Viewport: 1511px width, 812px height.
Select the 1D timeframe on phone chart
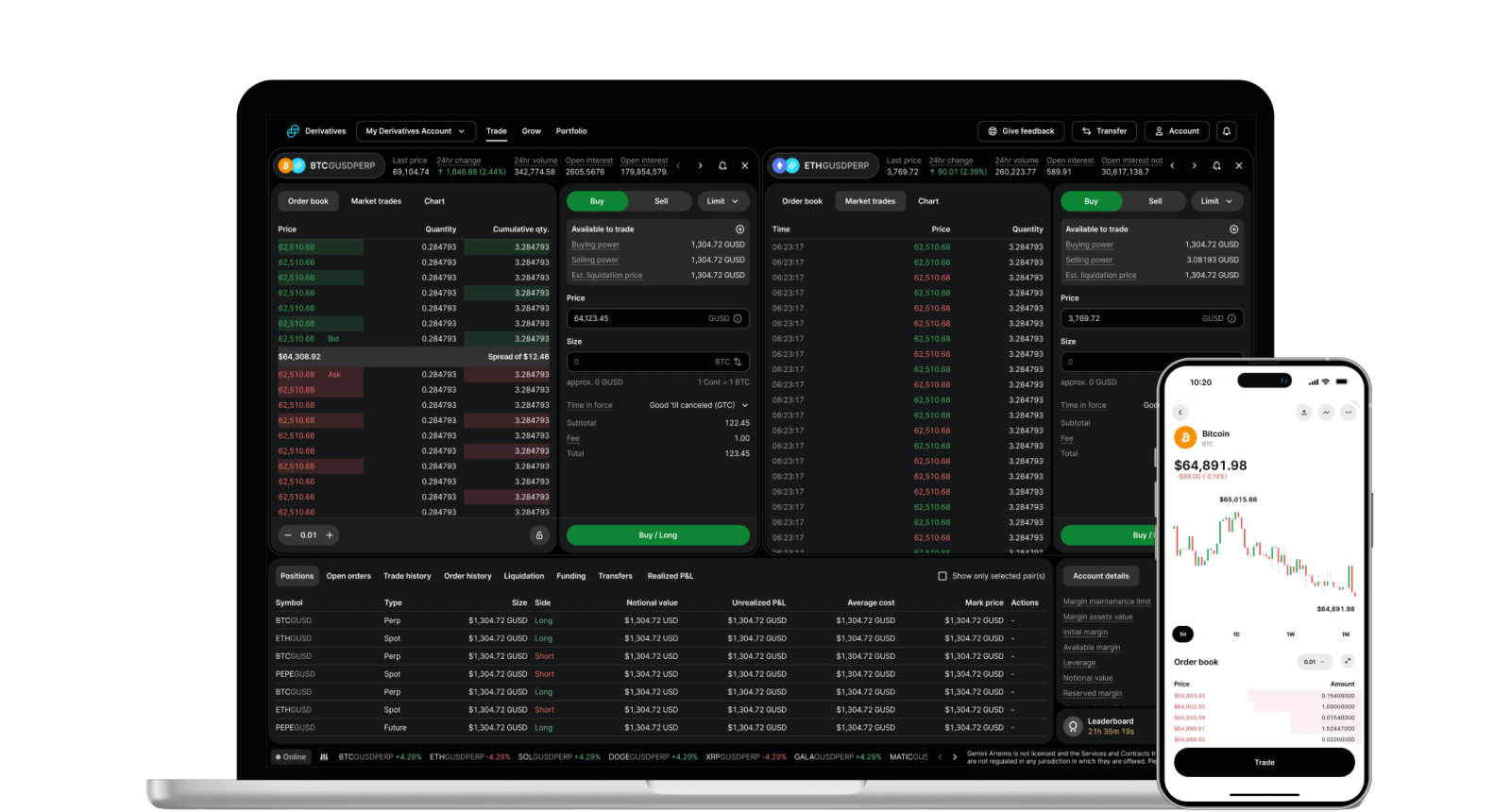point(1236,634)
